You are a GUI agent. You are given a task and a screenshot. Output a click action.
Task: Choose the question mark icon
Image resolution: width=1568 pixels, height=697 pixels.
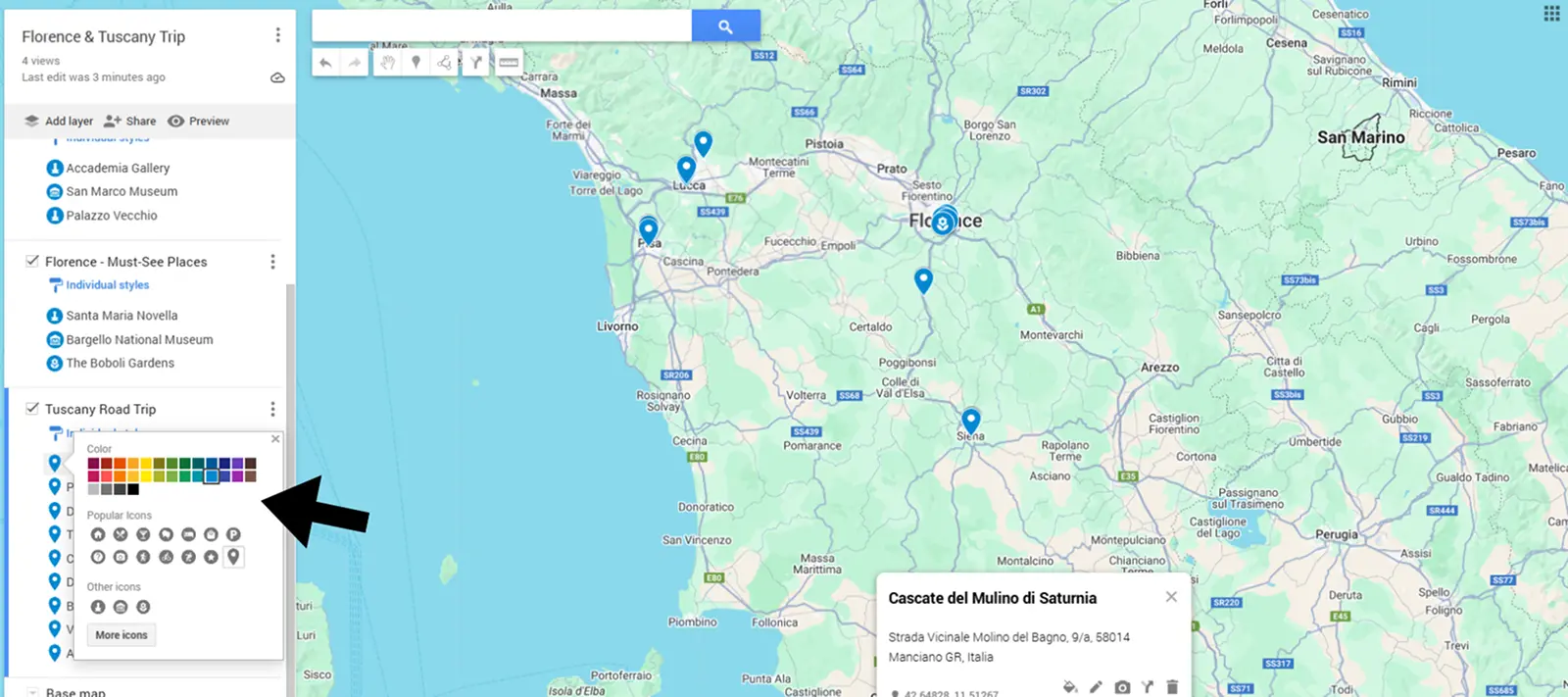tap(97, 557)
